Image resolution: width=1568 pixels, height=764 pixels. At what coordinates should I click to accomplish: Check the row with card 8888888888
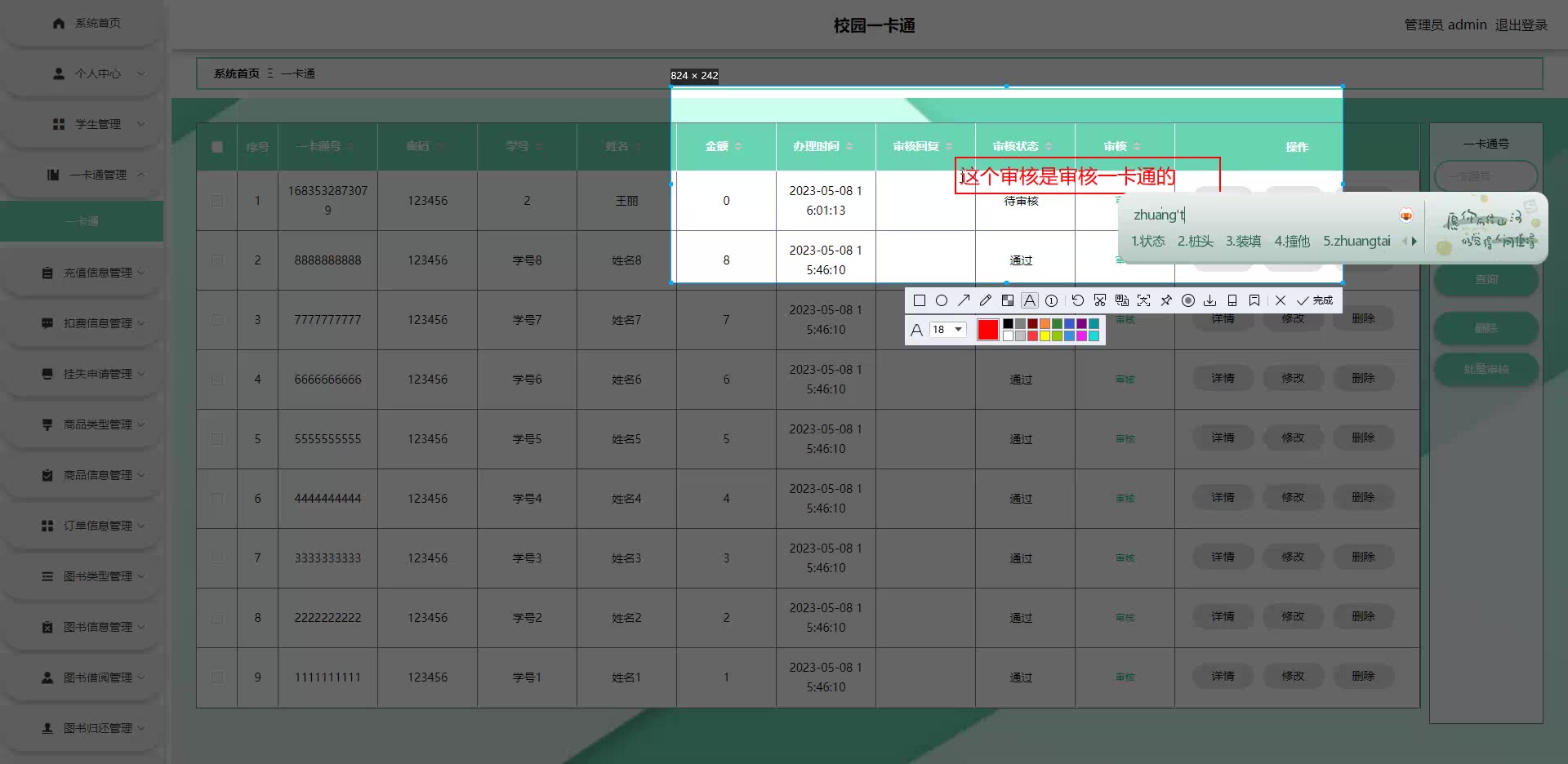point(217,260)
